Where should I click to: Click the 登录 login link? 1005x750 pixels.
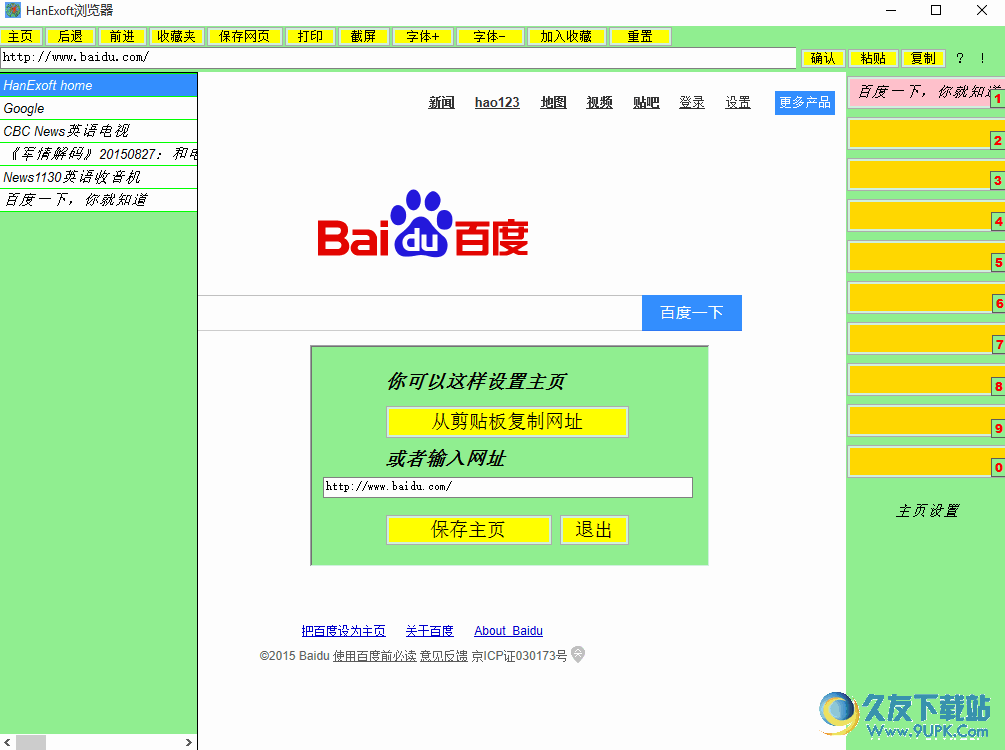tap(692, 103)
